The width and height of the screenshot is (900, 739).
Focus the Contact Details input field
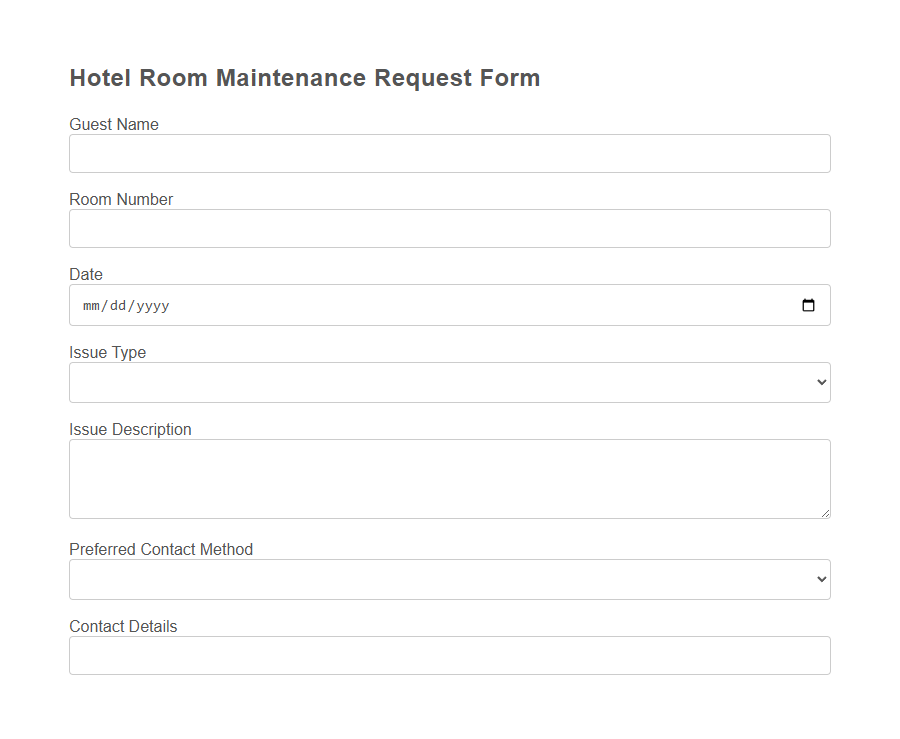point(450,655)
